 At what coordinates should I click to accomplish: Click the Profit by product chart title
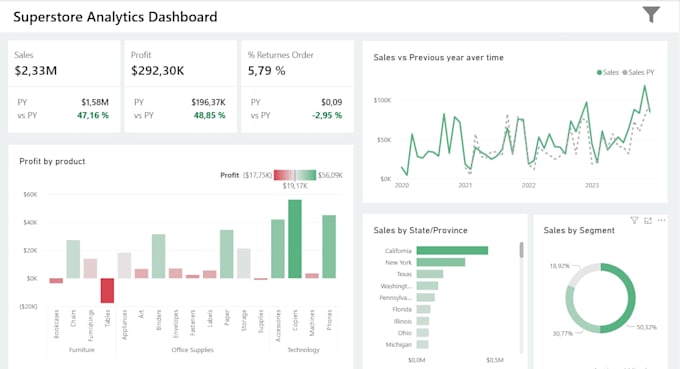click(x=52, y=161)
